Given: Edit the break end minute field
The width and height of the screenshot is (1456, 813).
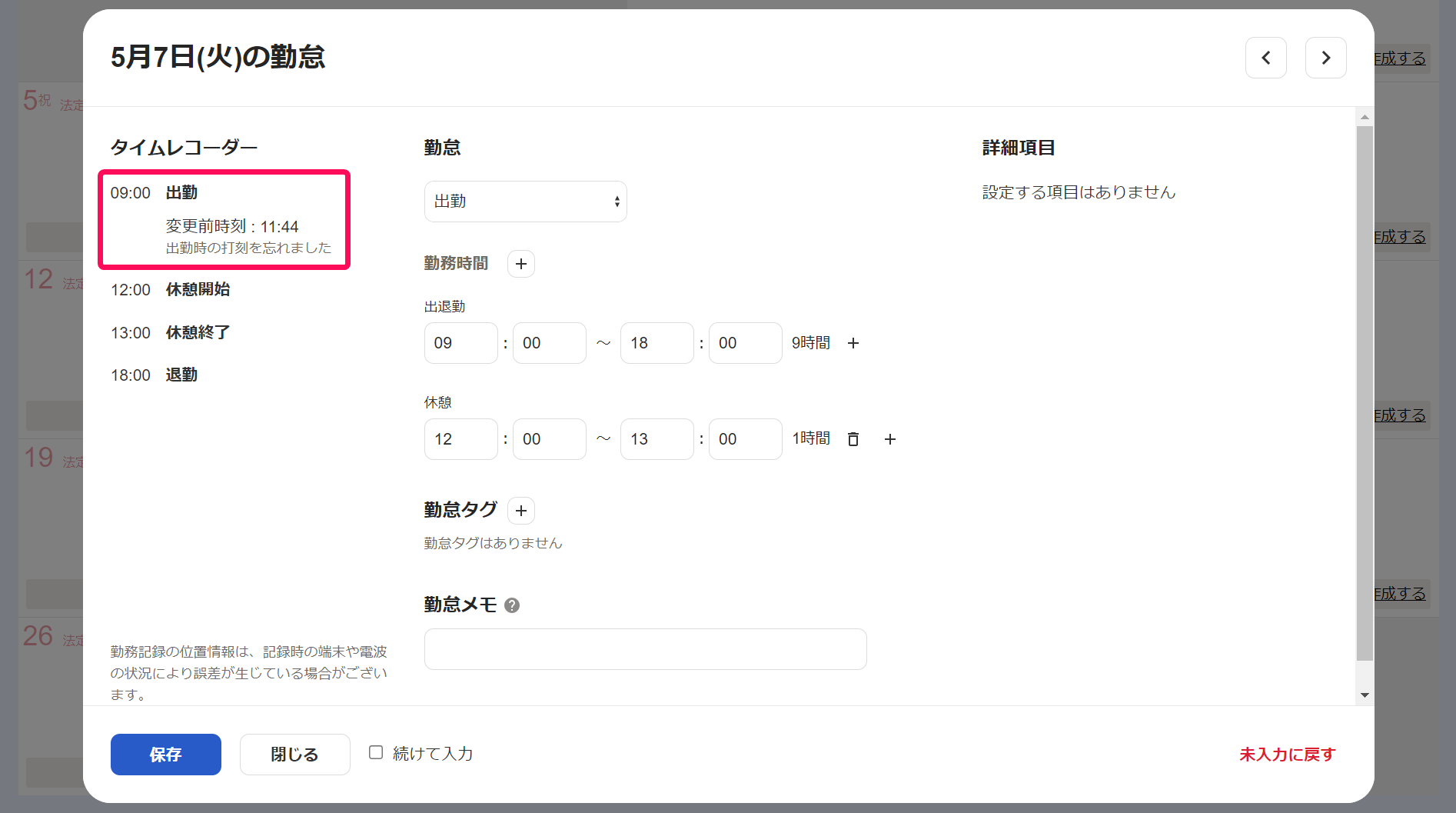Looking at the screenshot, I should click(x=746, y=439).
